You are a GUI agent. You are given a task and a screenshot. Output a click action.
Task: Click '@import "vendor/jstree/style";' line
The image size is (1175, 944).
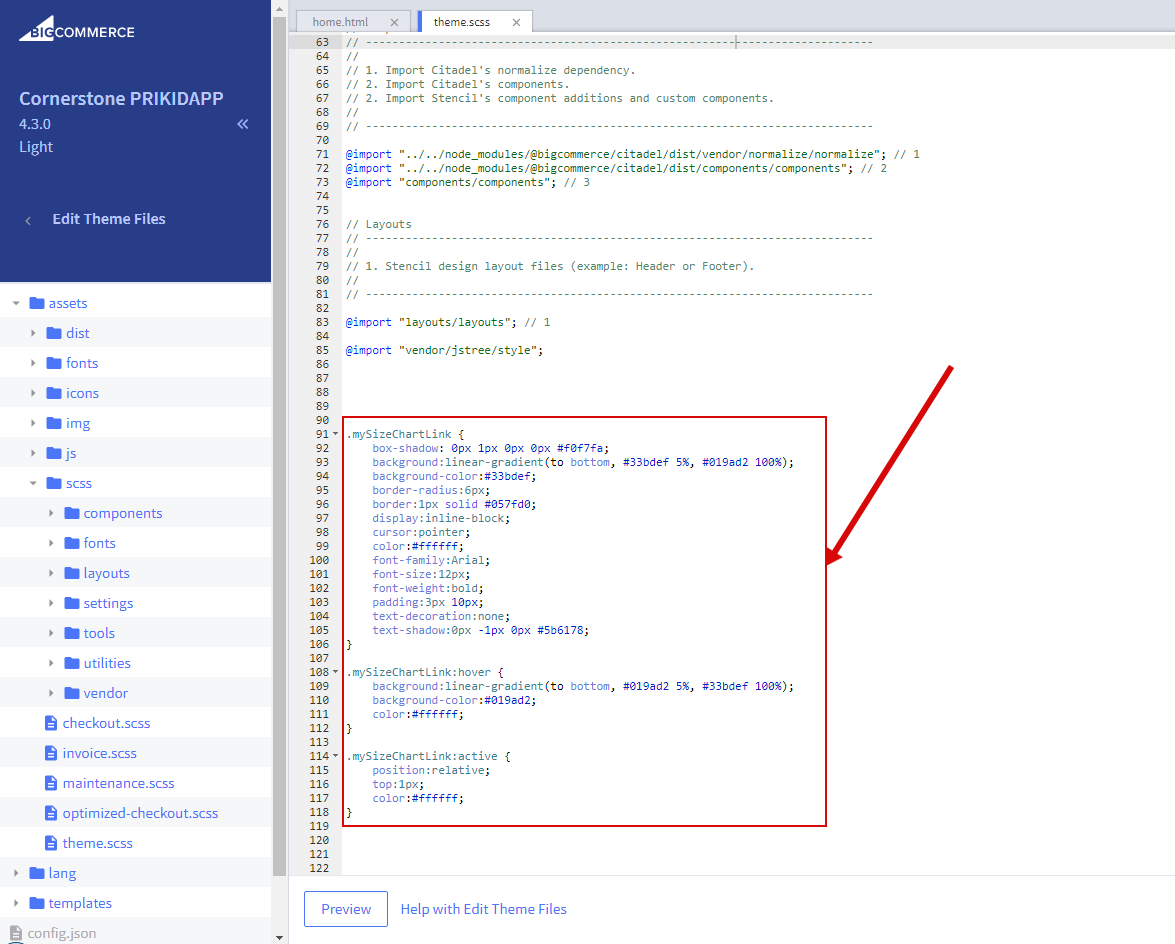click(x=444, y=350)
